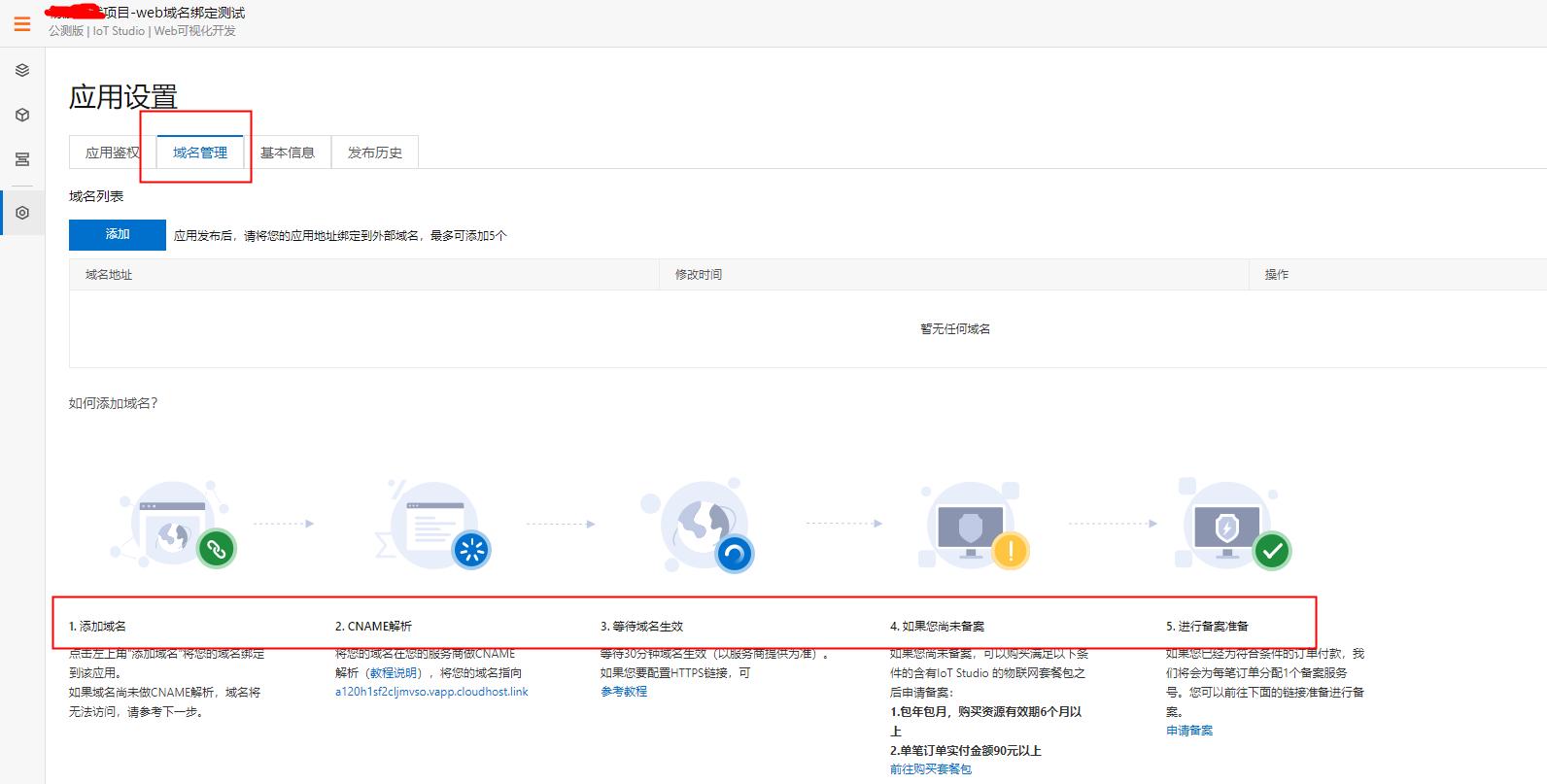
Task: Open the 教程说明 link
Action: (394, 672)
